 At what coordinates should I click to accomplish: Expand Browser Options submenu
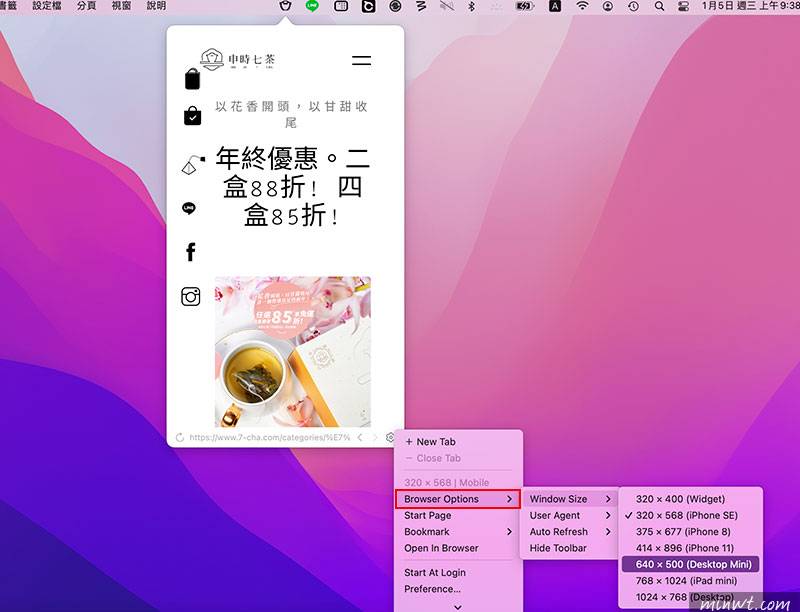(x=458, y=499)
